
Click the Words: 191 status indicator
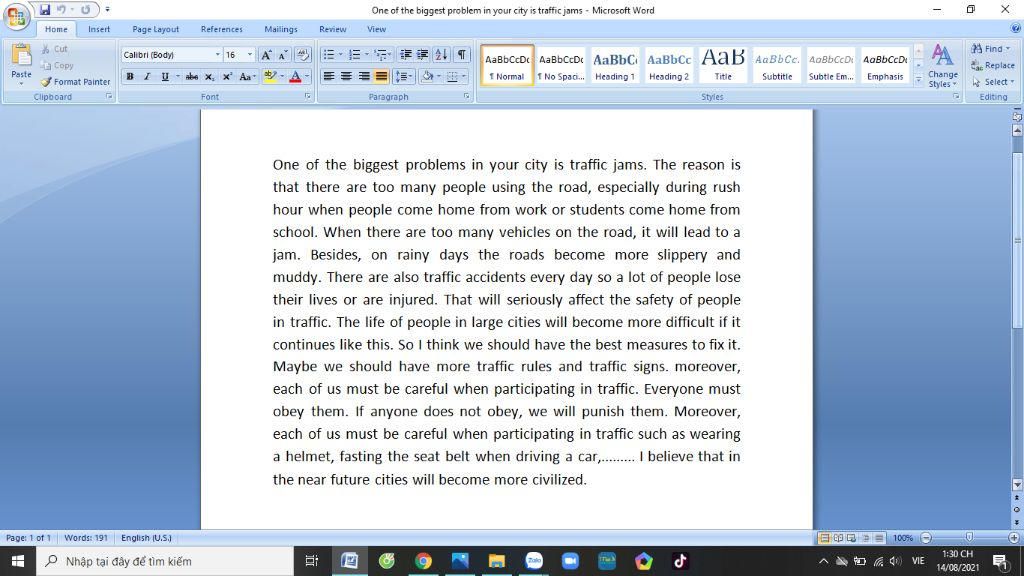point(86,538)
